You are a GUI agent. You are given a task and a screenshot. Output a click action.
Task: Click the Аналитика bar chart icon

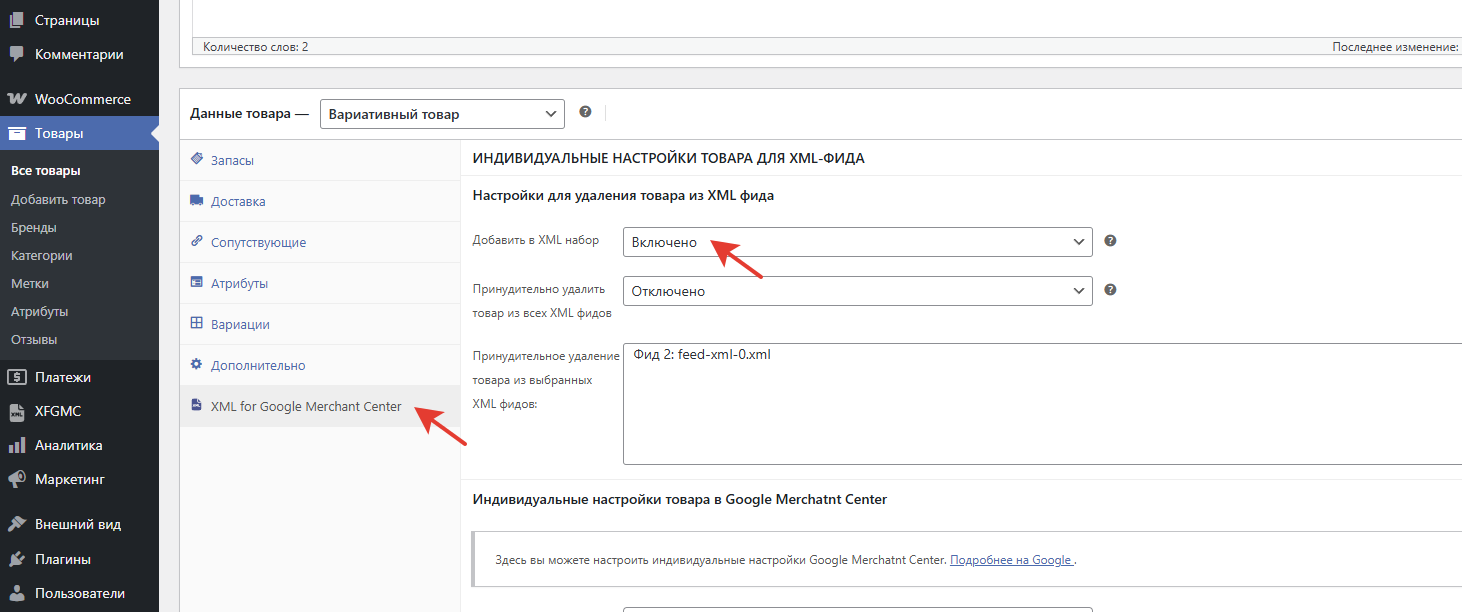pyautogui.click(x=17, y=446)
